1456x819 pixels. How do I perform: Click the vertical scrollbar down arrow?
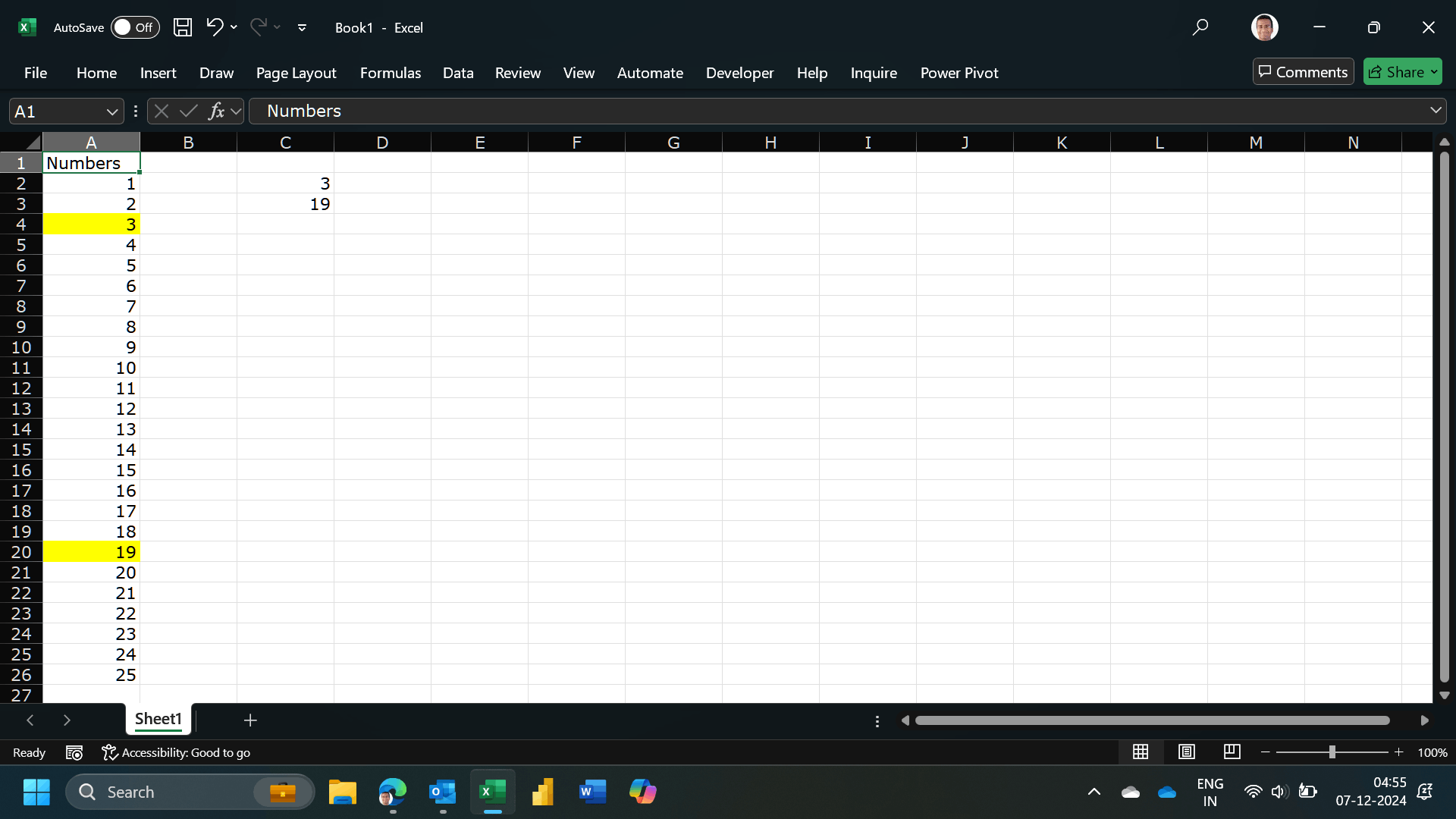[x=1444, y=695]
